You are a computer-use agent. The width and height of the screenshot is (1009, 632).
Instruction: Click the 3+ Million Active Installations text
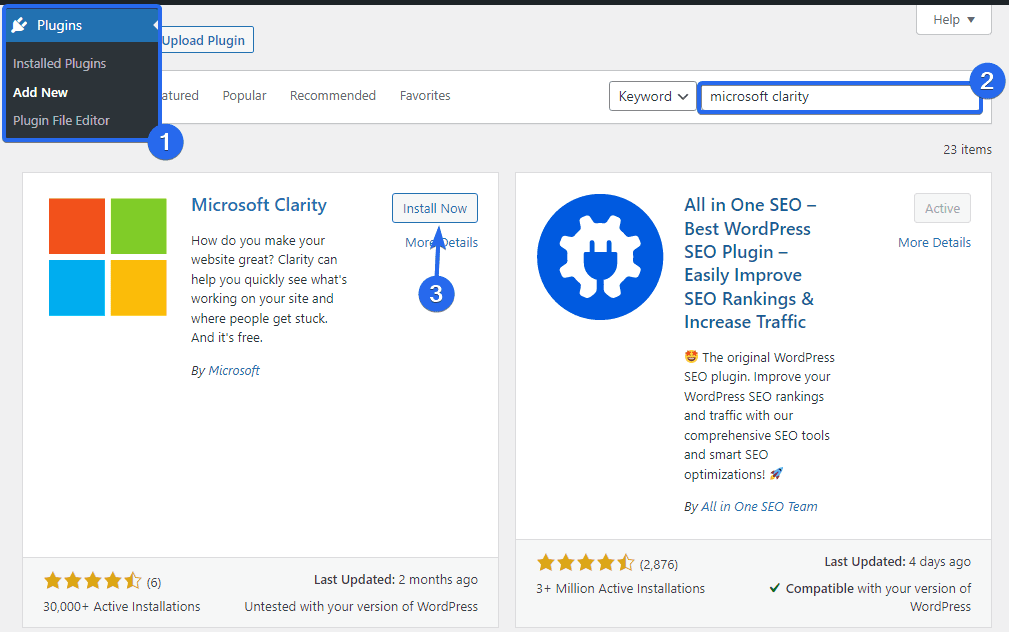pyautogui.click(x=620, y=588)
